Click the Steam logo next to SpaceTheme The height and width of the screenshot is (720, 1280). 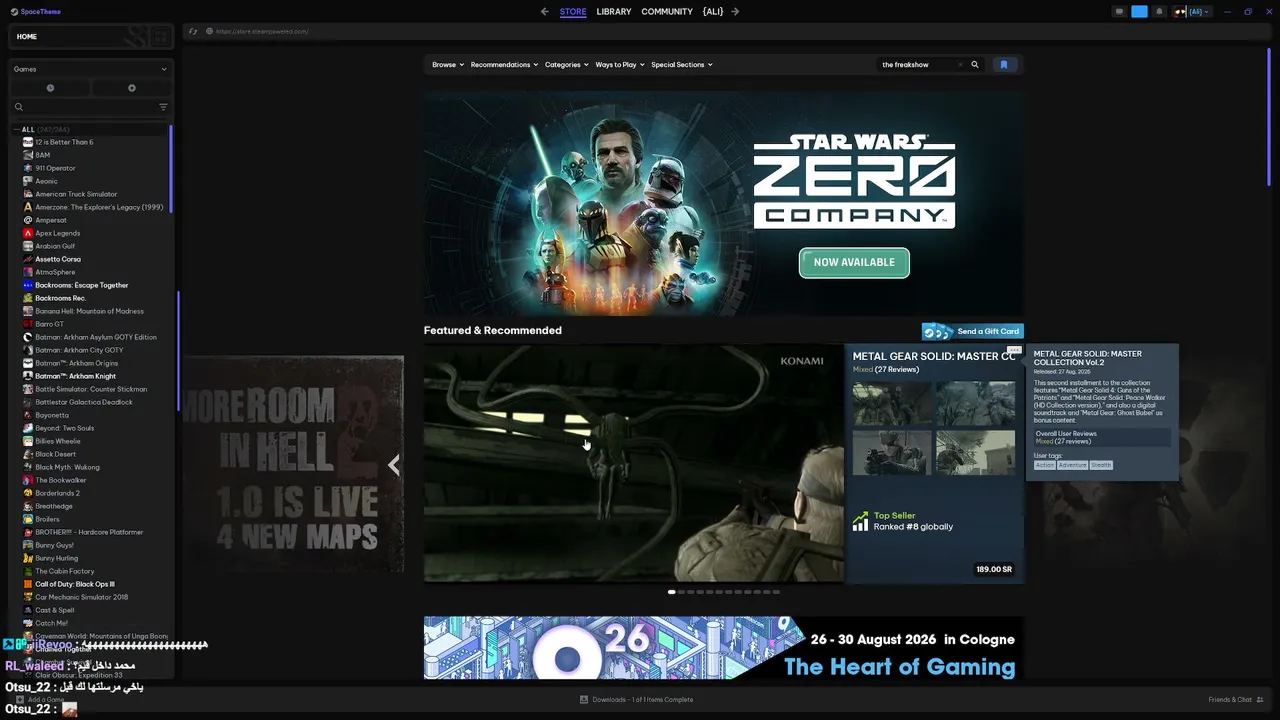(13, 12)
